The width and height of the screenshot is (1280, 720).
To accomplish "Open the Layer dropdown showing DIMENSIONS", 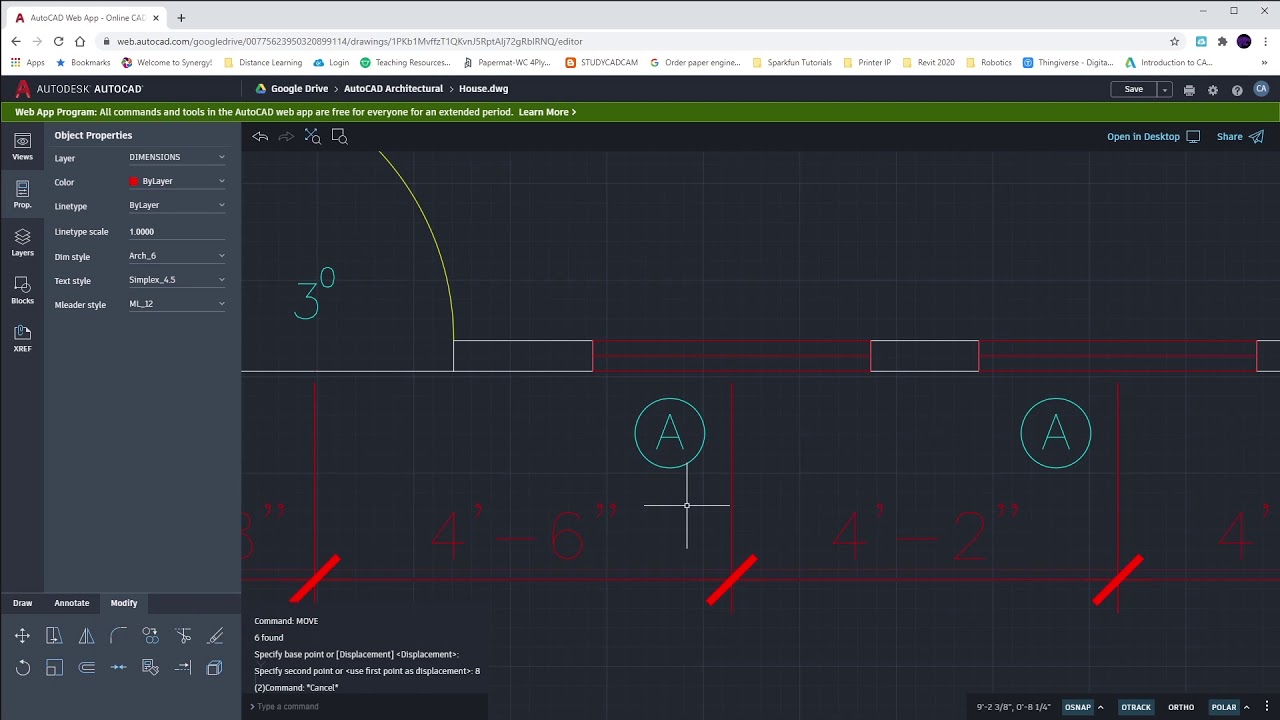I will tap(177, 157).
